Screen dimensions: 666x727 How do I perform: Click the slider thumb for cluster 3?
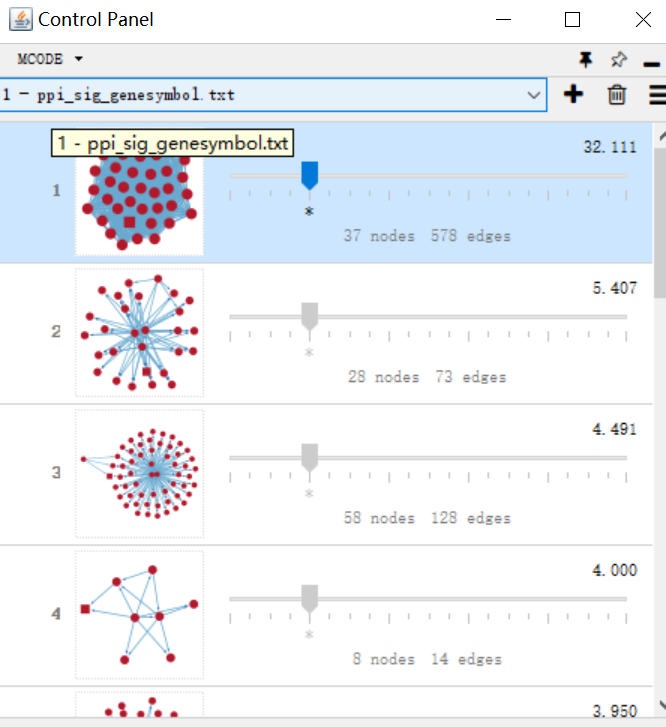click(309, 457)
